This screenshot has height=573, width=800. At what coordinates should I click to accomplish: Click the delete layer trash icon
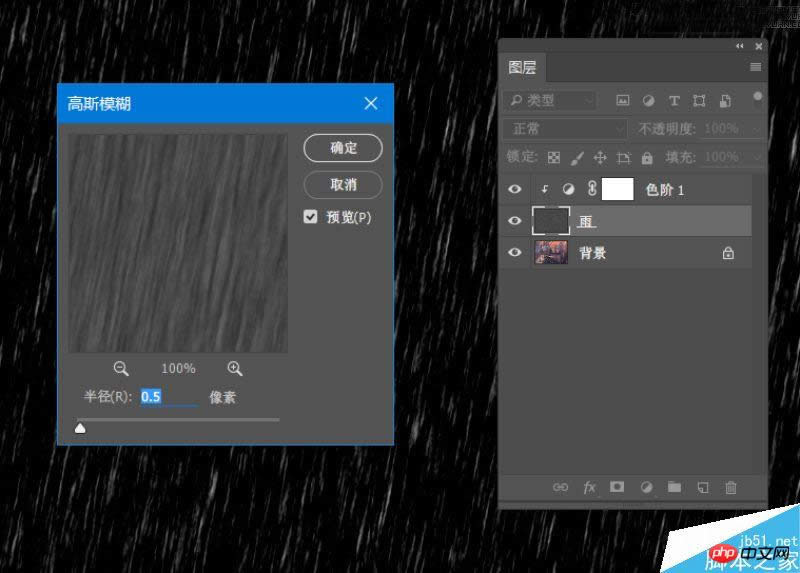[731, 487]
